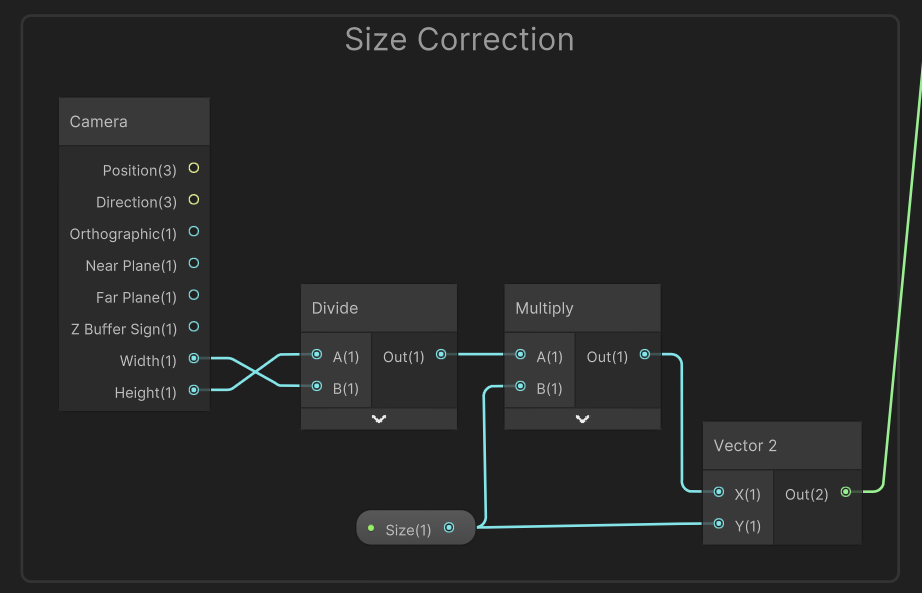Click the Orthographic(1) output port
The image size is (922, 593).
pyautogui.click(x=194, y=232)
